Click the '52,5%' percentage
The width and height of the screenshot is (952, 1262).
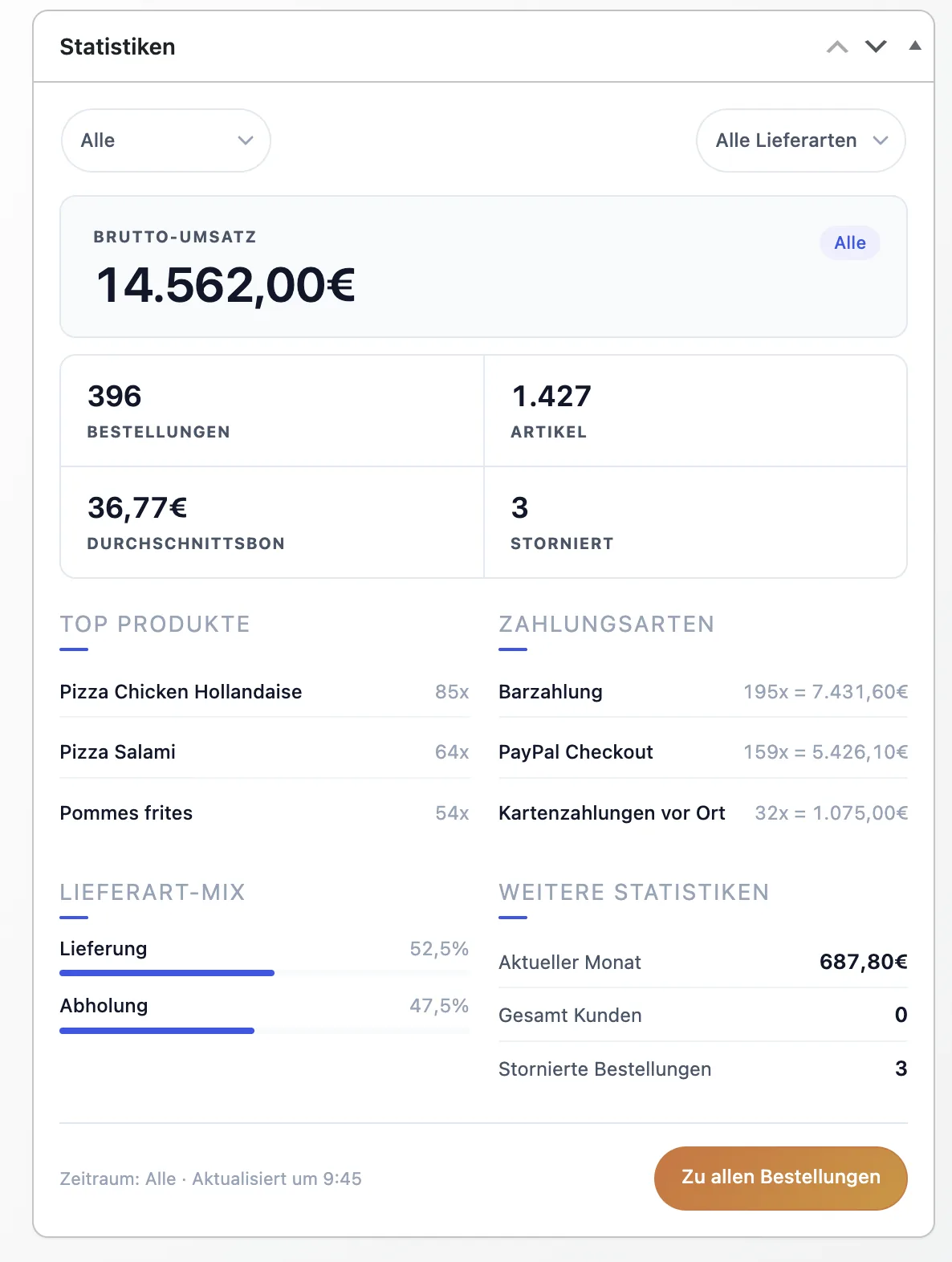(439, 949)
